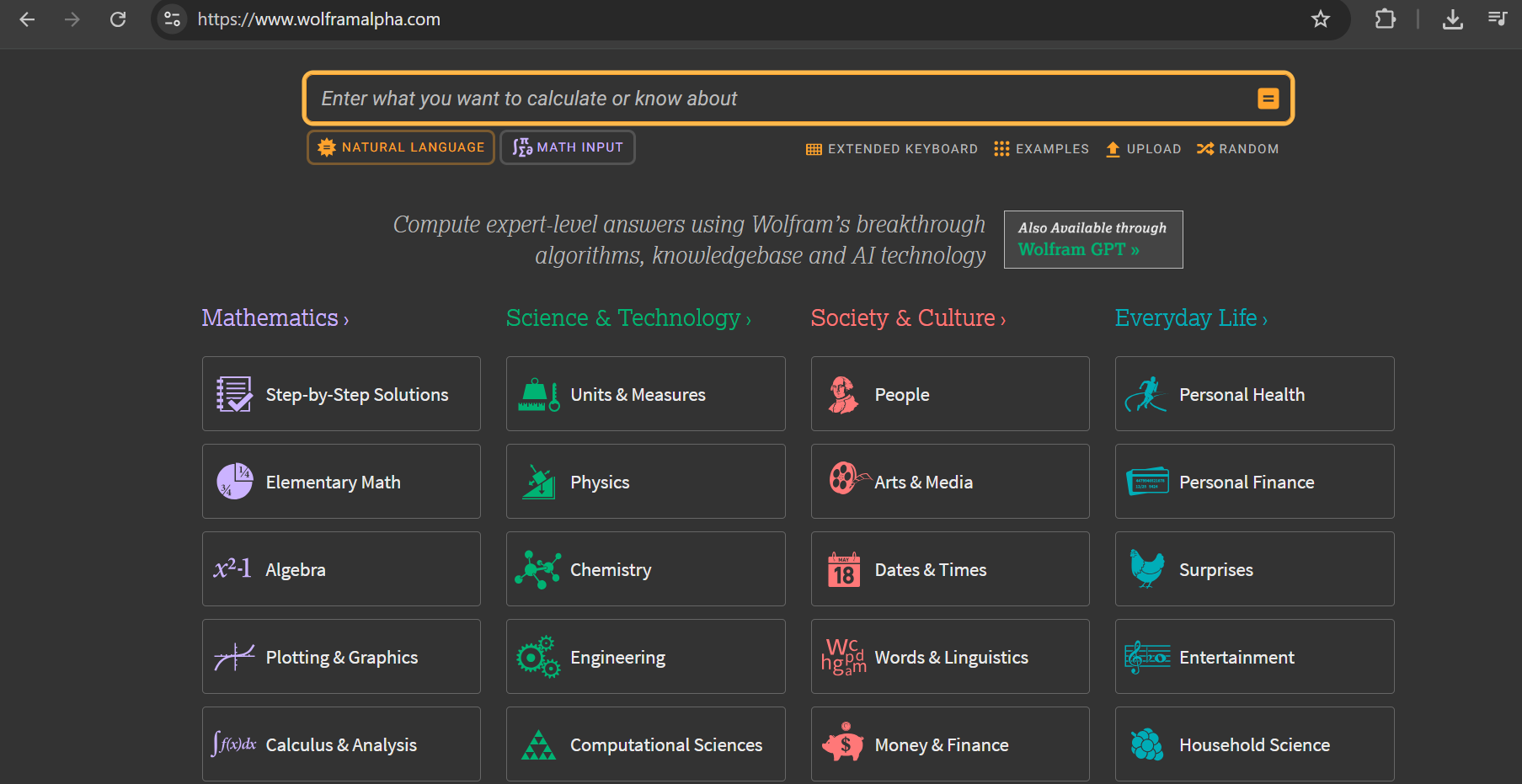Open the Chemistry label link
Viewport: 1522px width, 784px height.
[611, 570]
